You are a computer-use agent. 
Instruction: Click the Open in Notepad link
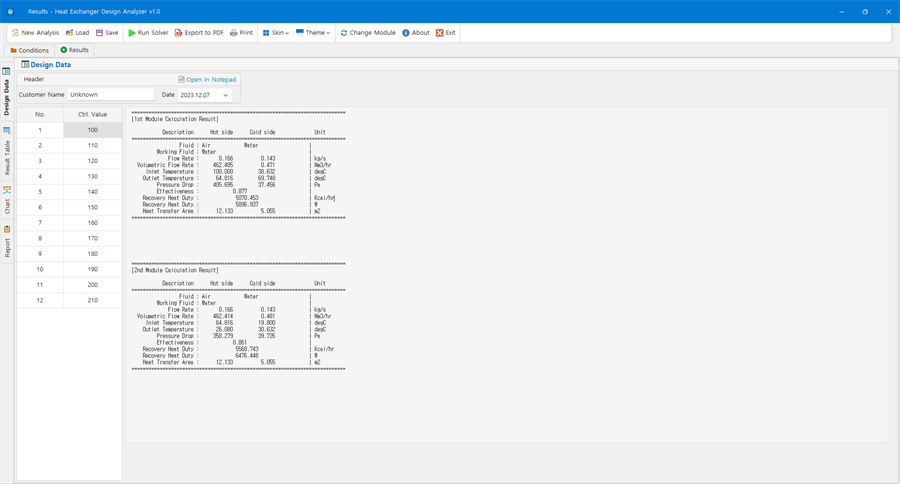pos(207,79)
